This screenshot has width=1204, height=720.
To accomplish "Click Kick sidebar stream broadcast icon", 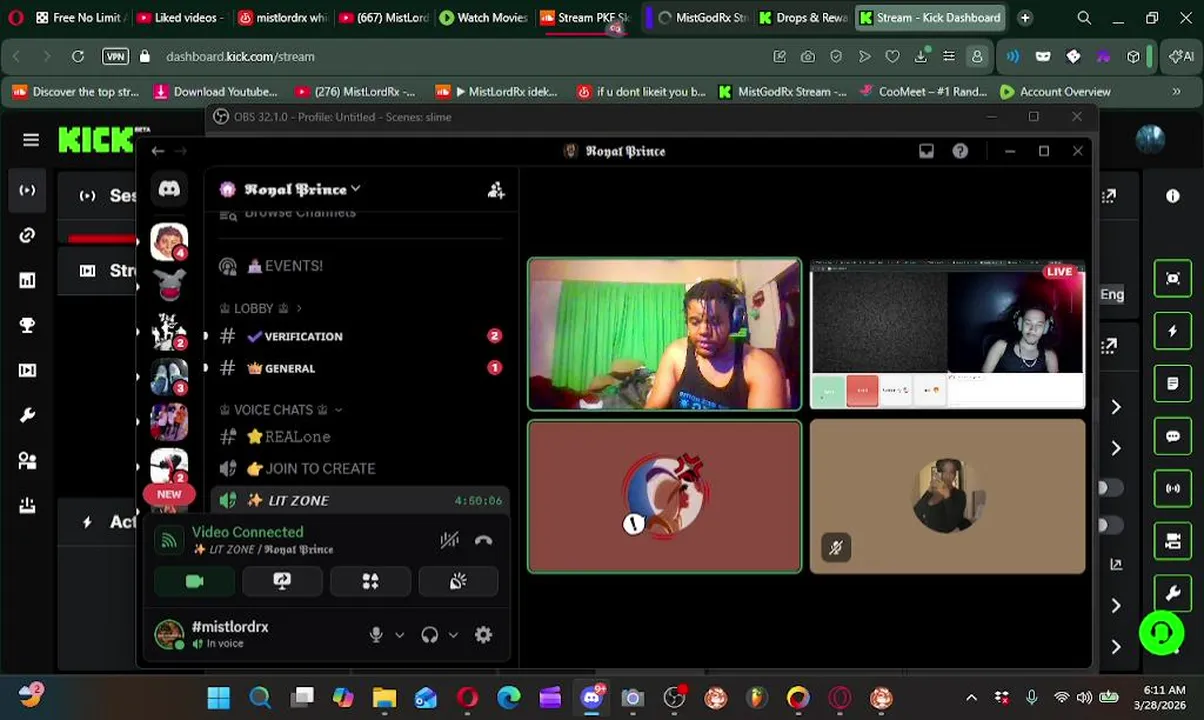I will click(x=27, y=190).
